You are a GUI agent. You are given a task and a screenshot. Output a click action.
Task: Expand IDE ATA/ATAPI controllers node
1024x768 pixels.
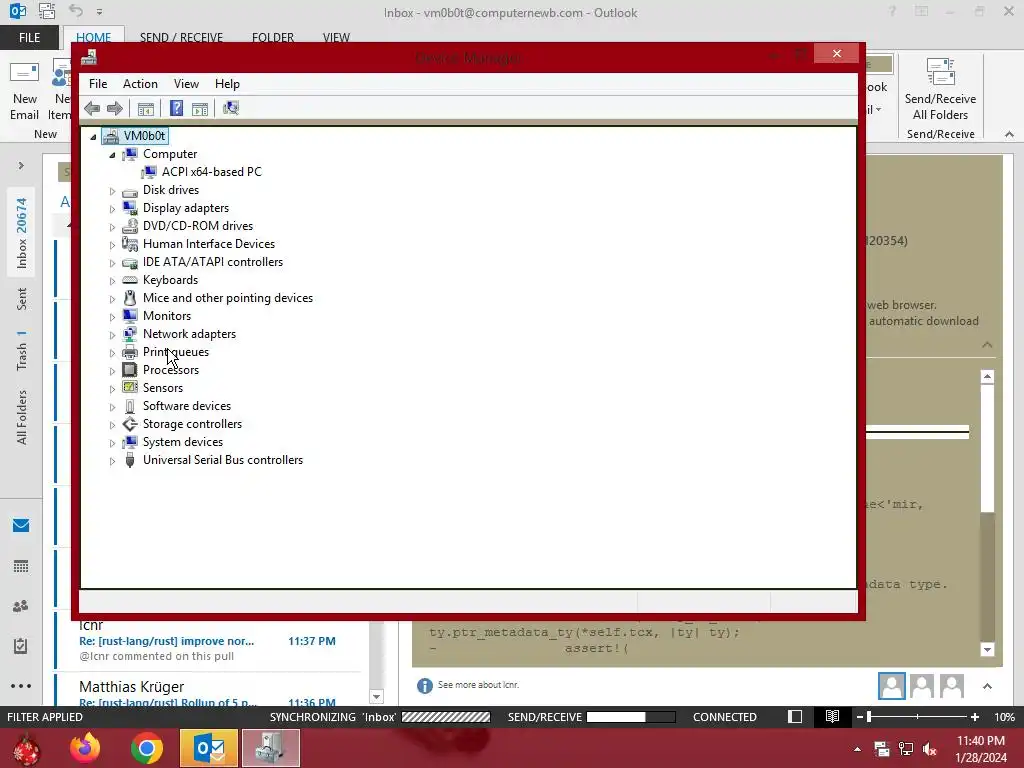pyautogui.click(x=112, y=263)
